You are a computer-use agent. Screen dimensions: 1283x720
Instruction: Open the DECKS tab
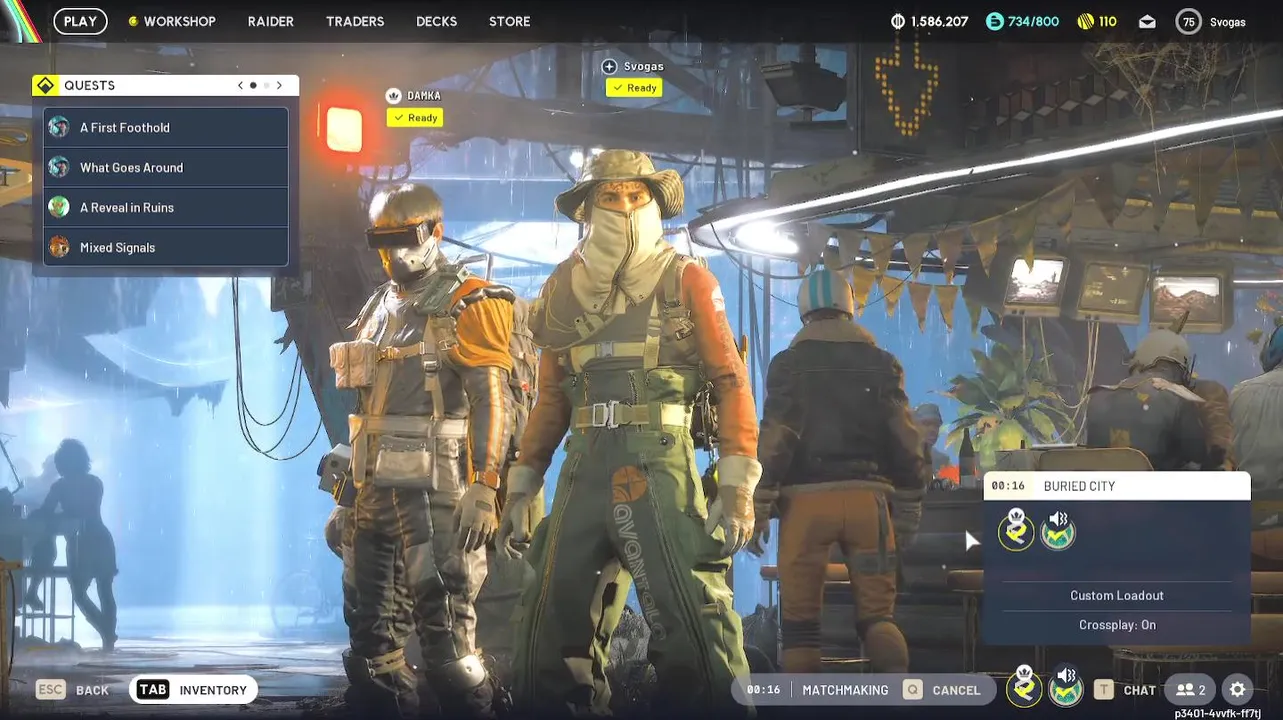[x=437, y=21]
